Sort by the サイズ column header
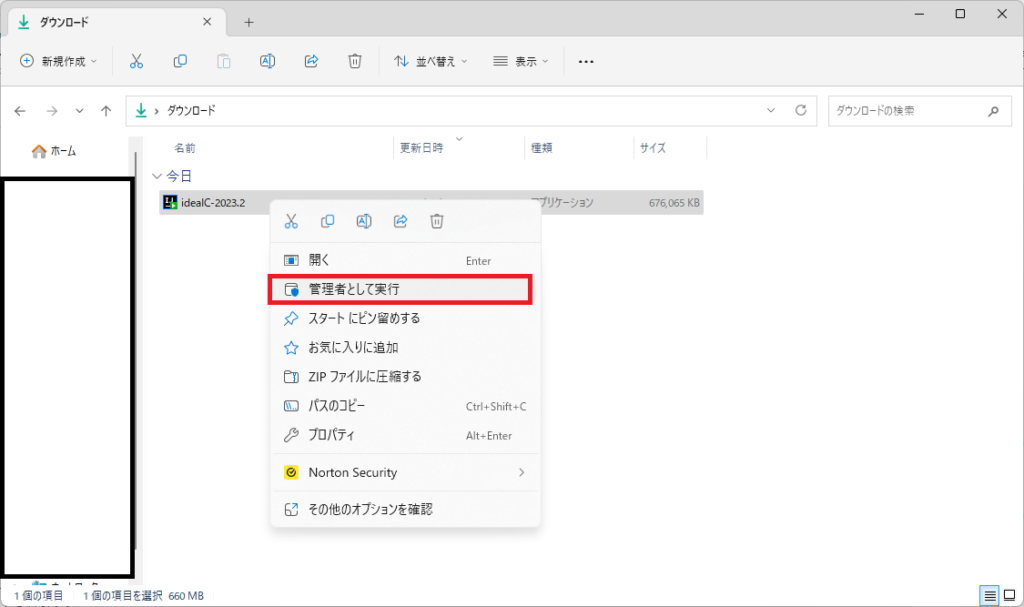The width and height of the screenshot is (1024, 607). (x=652, y=148)
